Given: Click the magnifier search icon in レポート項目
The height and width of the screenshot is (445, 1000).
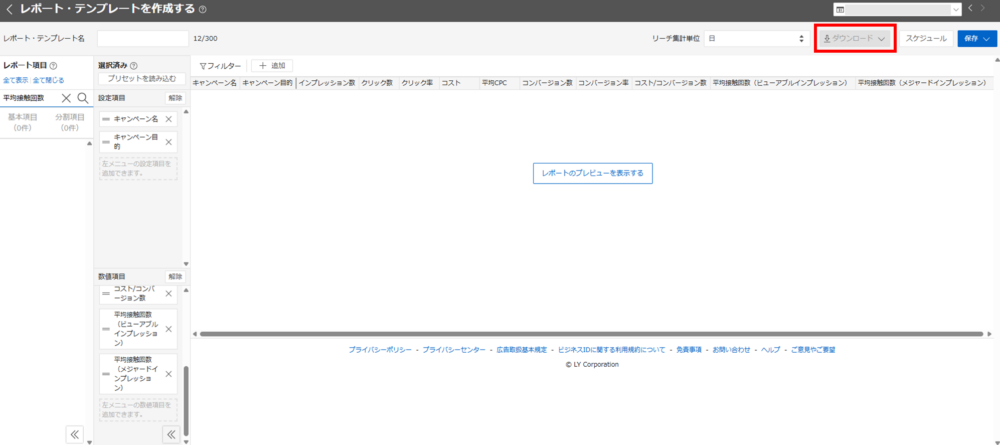Looking at the screenshot, I should coord(82,98).
